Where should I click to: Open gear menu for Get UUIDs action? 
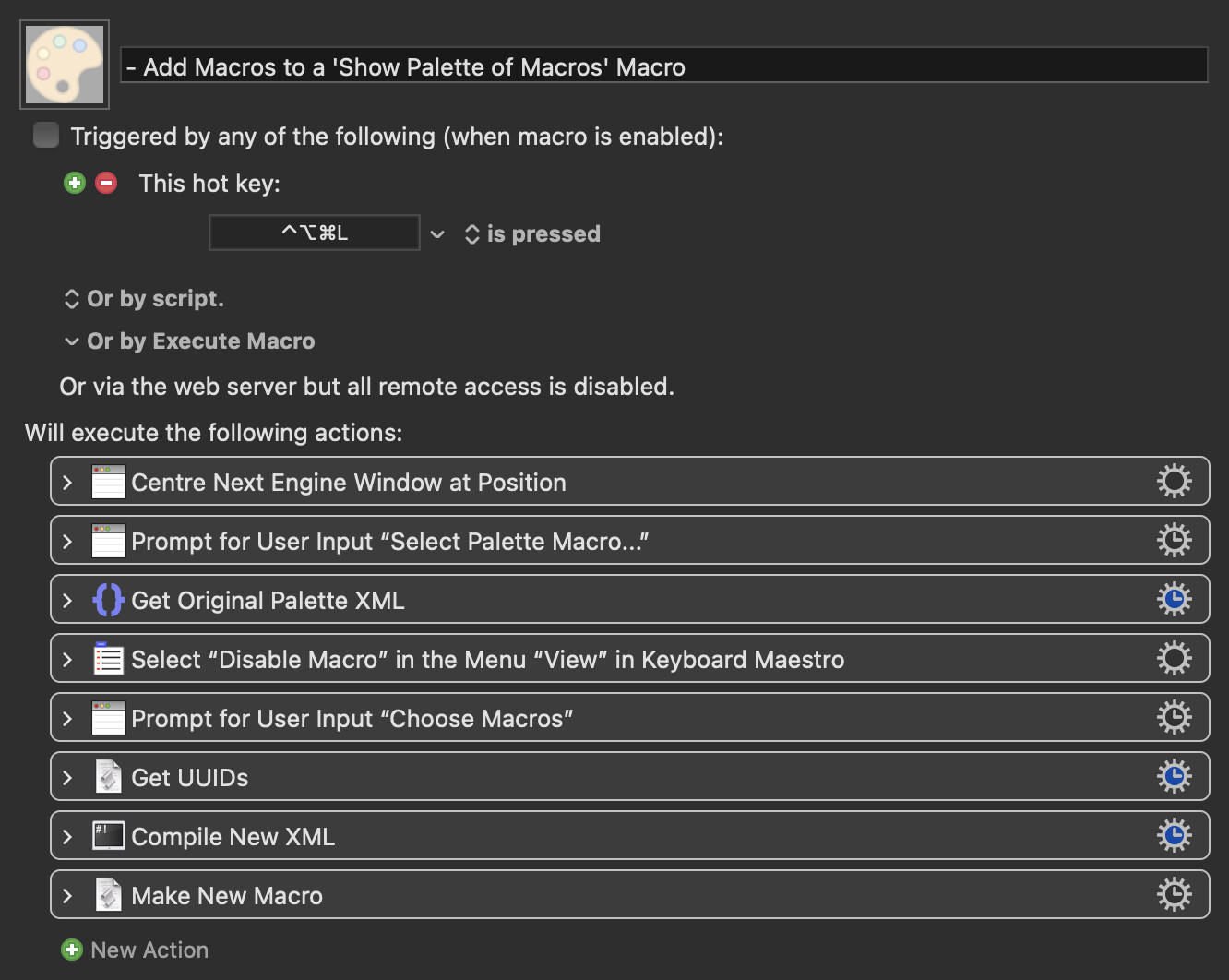coord(1174,777)
